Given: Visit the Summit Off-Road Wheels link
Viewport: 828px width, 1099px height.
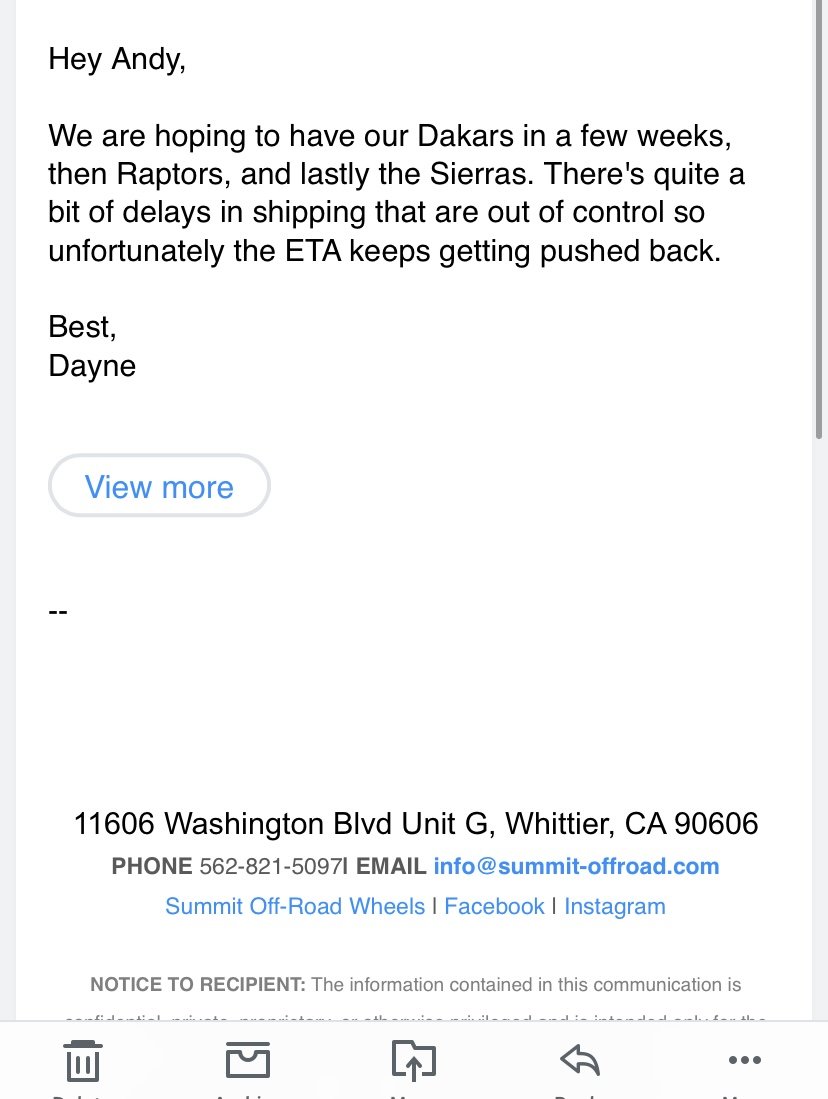Looking at the screenshot, I should point(295,906).
